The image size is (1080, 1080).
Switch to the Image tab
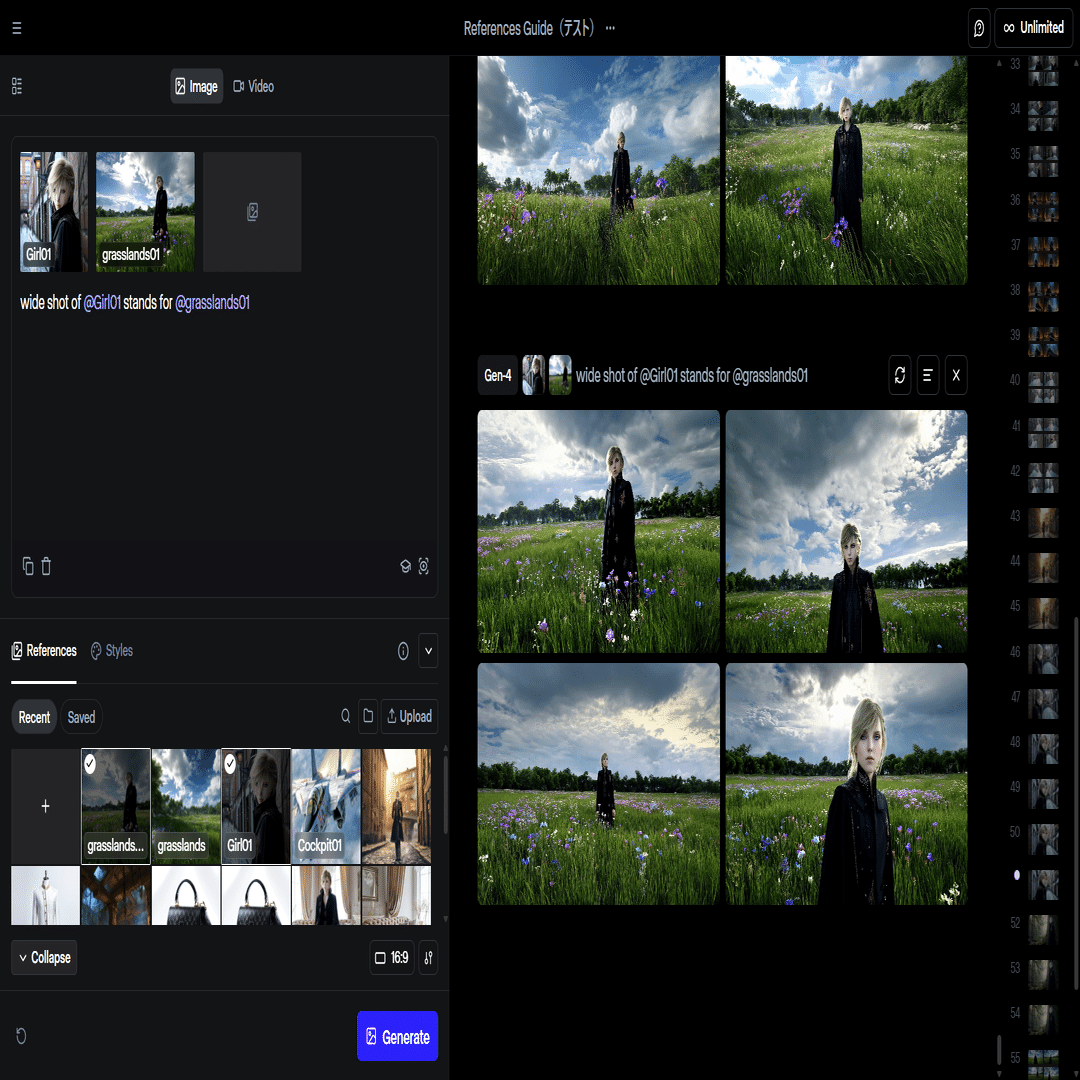pyautogui.click(x=196, y=86)
